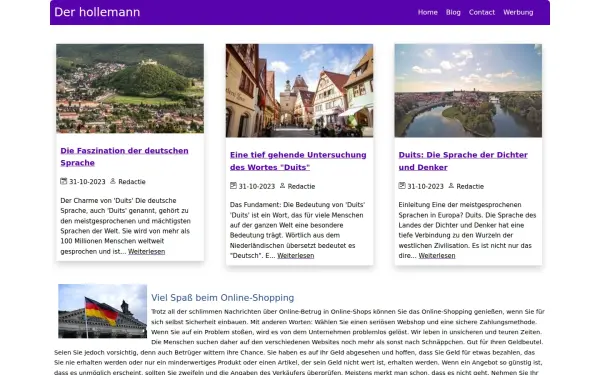The width and height of the screenshot is (600, 375).
Task: Click Redactie author on Untersuchung des Wortes card
Action: [x=301, y=186]
